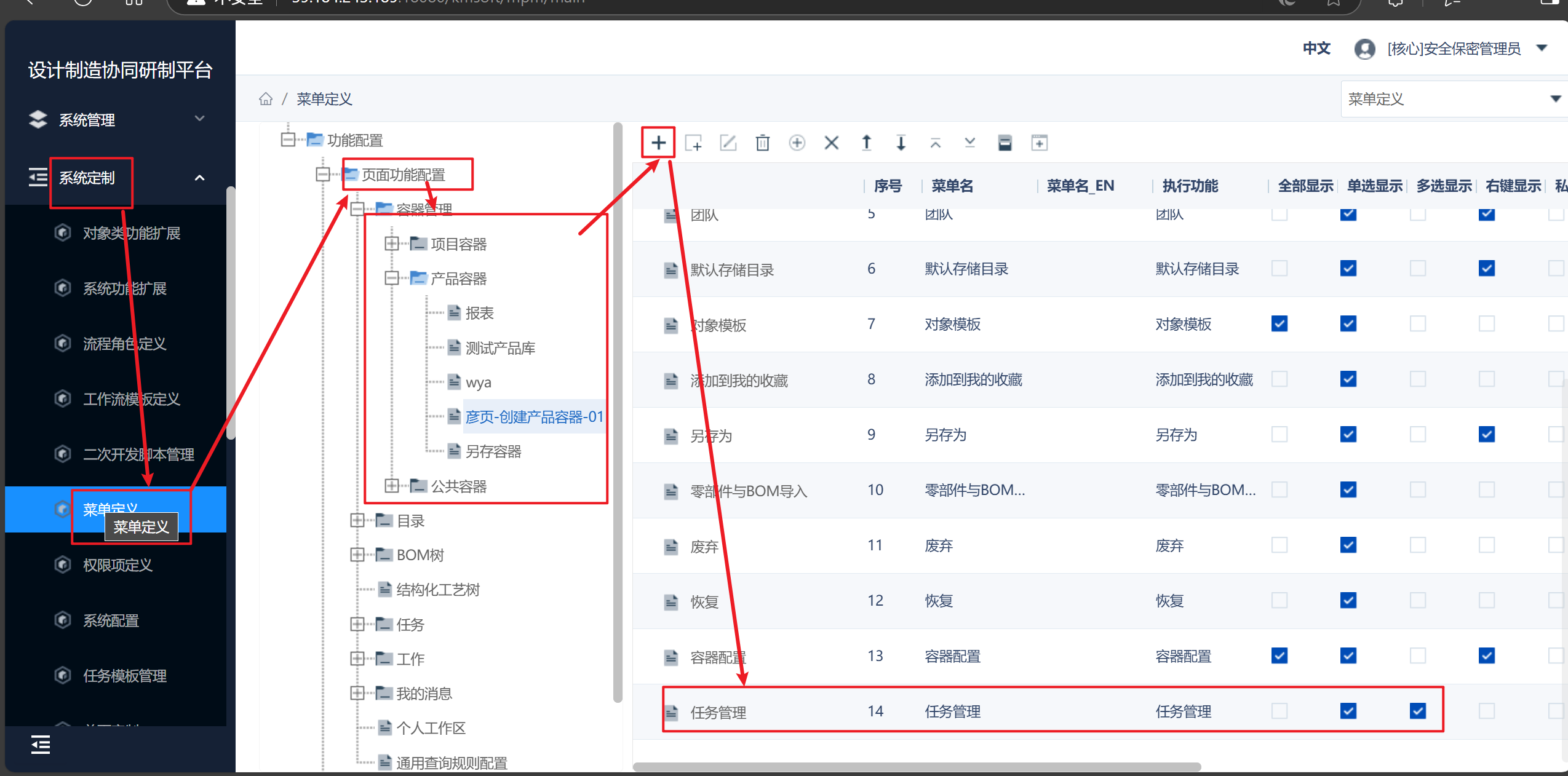The image size is (1568, 776).
Task: Select the 个人工作区 tree item
Action: 431,728
